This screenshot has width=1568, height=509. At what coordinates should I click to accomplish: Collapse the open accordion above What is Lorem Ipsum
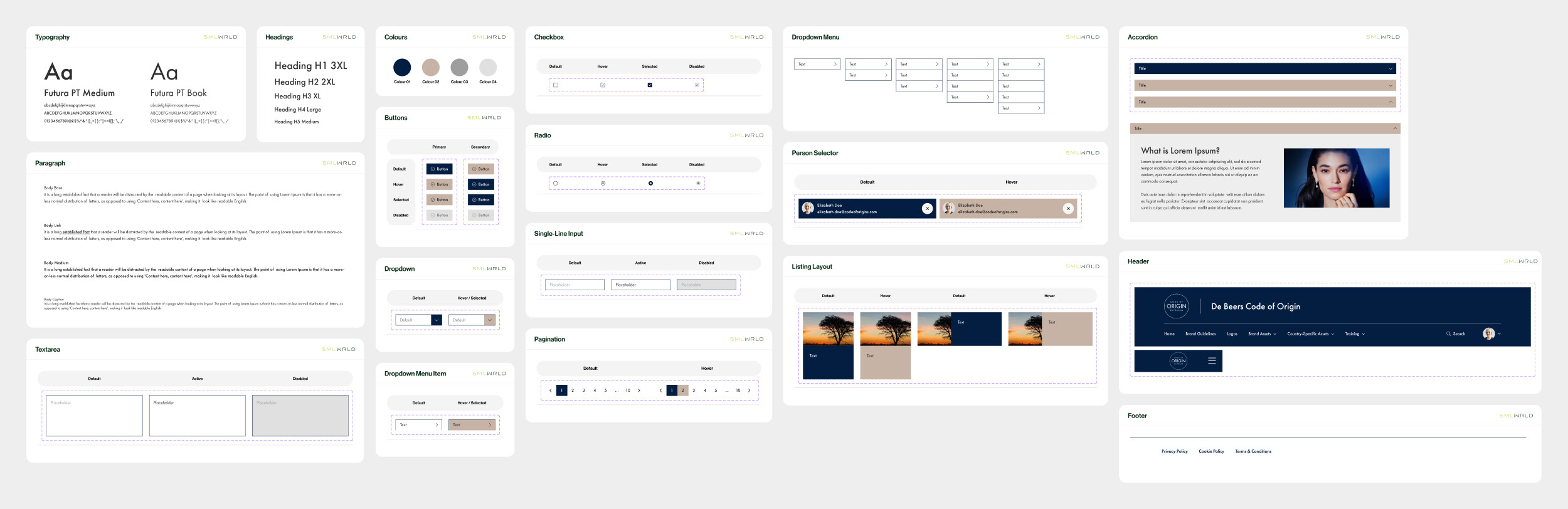(x=1265, y=129)
